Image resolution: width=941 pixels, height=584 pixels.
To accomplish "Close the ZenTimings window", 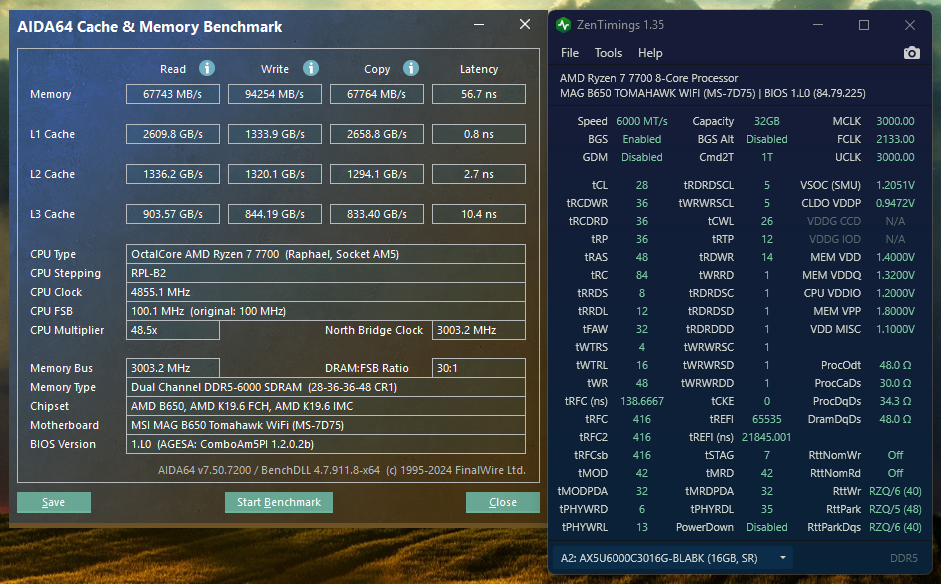I will click(x=910, y=25).
